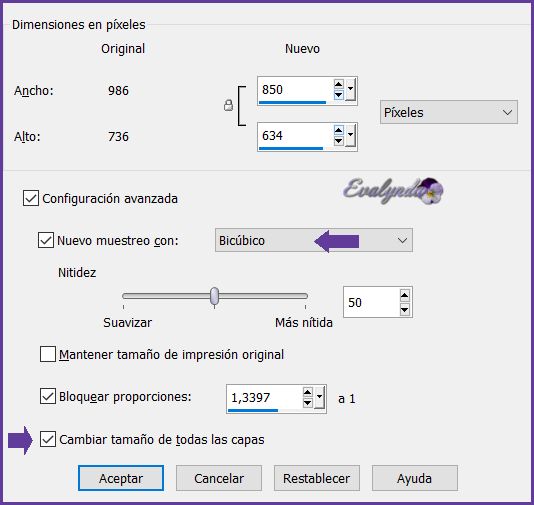Increase Alto value with up arrow
Image resolution: width=534 pixels, height=505 pixels.
(338, 130)
